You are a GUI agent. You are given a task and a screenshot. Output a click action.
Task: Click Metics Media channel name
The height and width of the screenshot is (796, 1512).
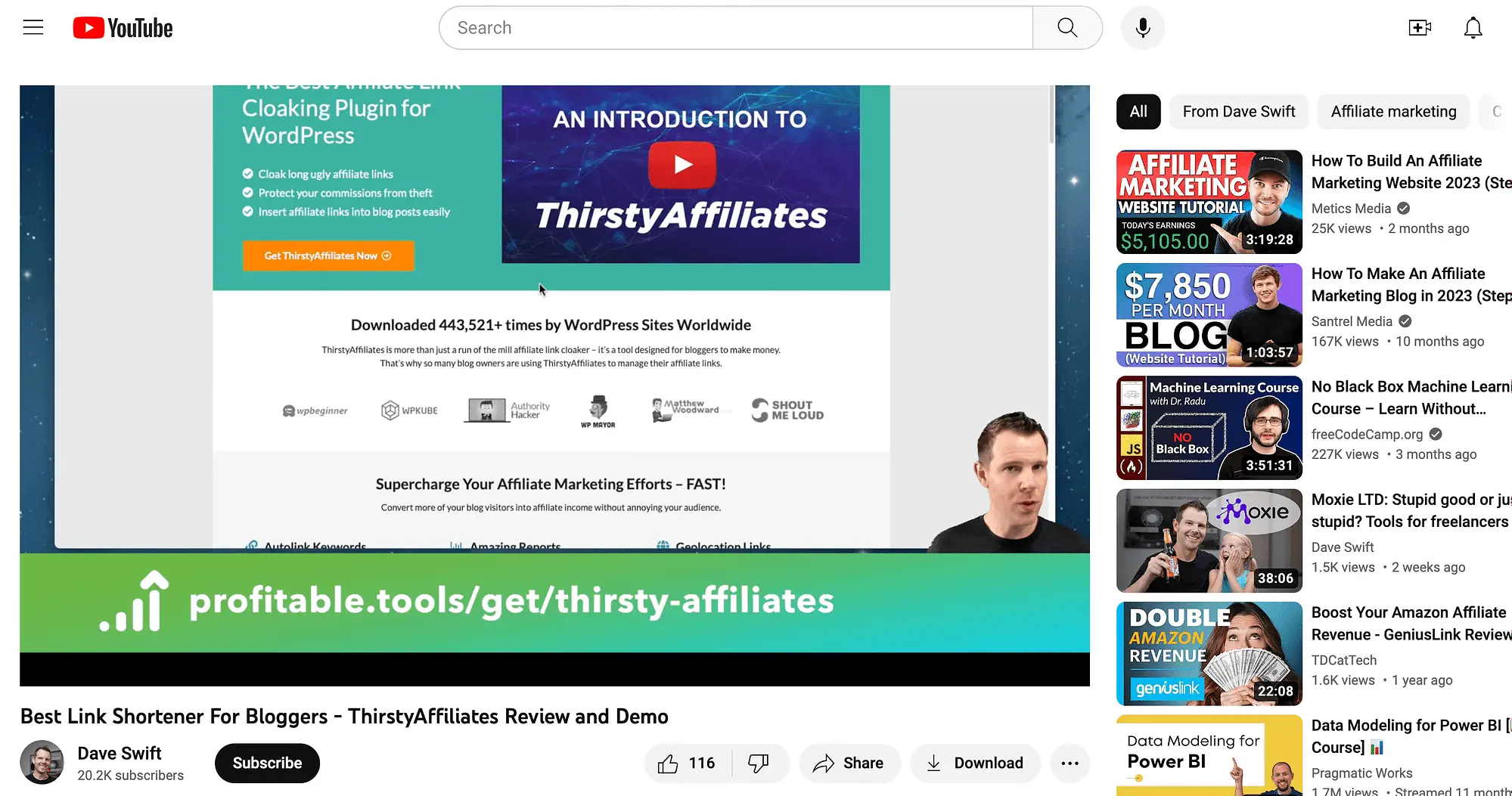[1351, 209]
